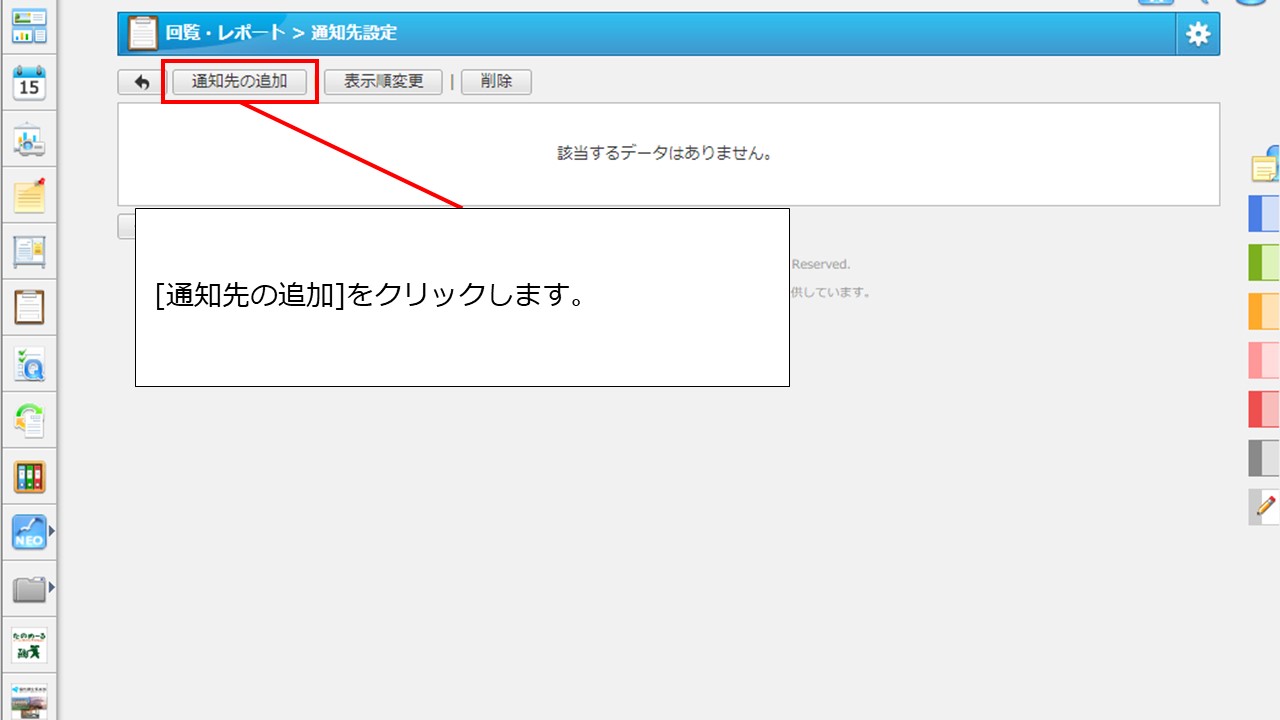
Task: Open the pinned yellow memo note icon
Action: tap(29, 196)
